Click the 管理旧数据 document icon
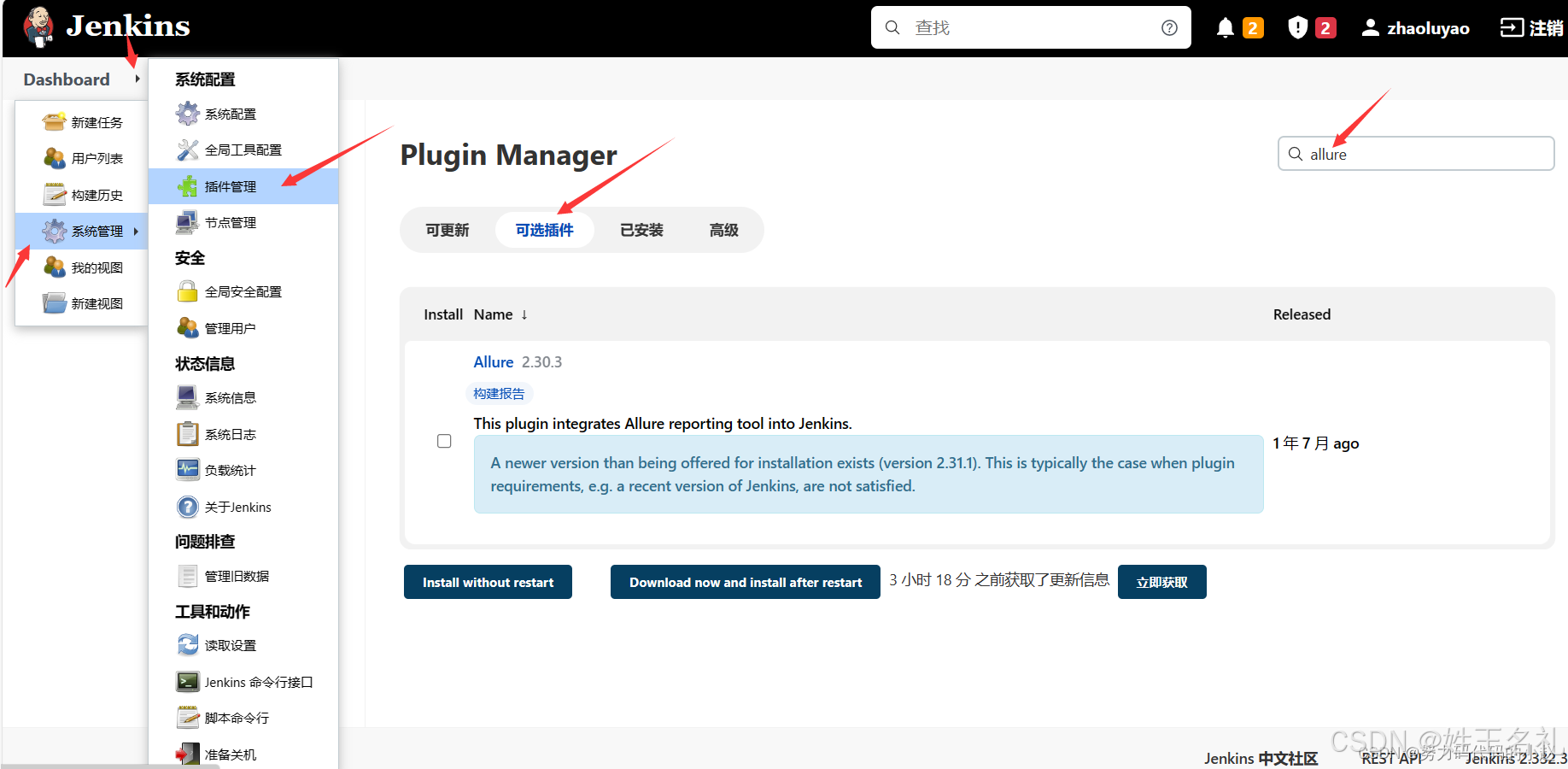 click(x=188, y=576)
